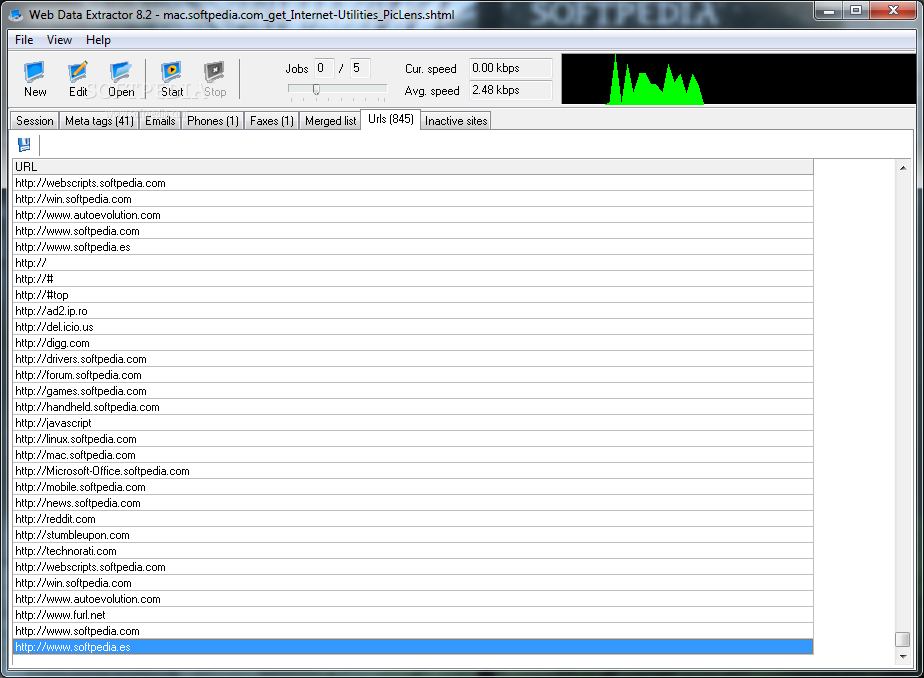The width and height of the screenshot is (924, 678).
Task: Select the row http://mac.softpedia.com
Action: [x=413, y=455]
